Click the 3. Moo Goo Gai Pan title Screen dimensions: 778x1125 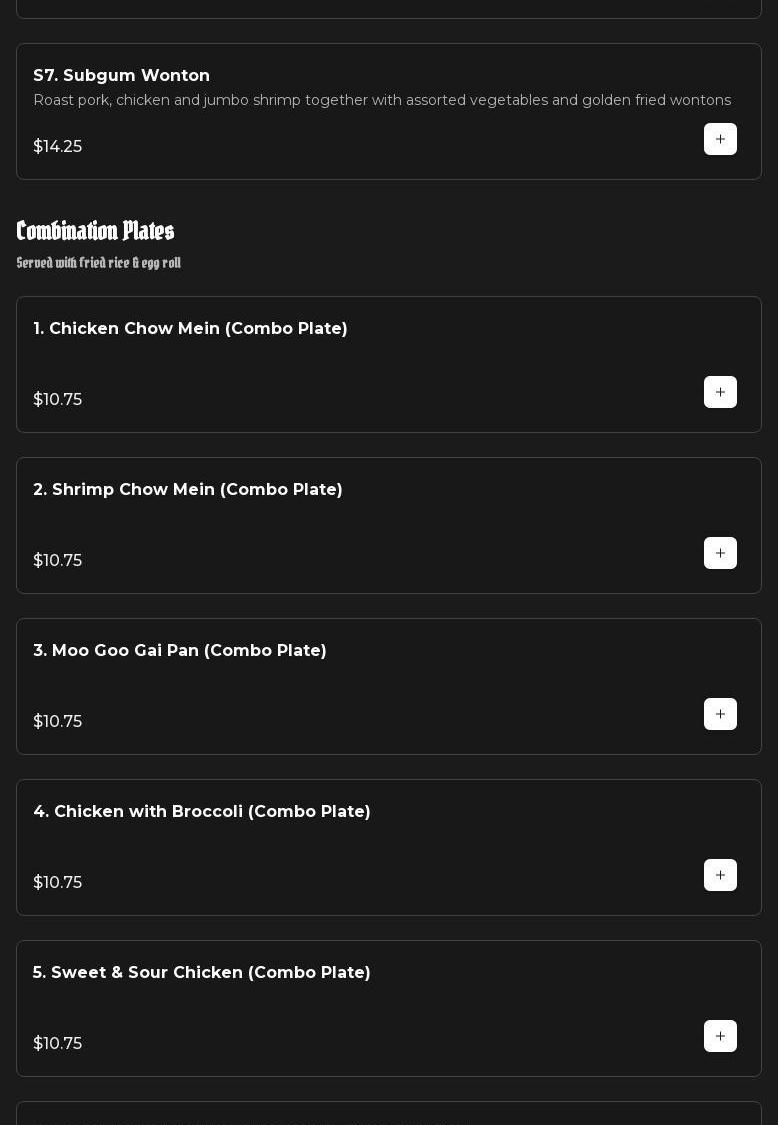point(180,651)
